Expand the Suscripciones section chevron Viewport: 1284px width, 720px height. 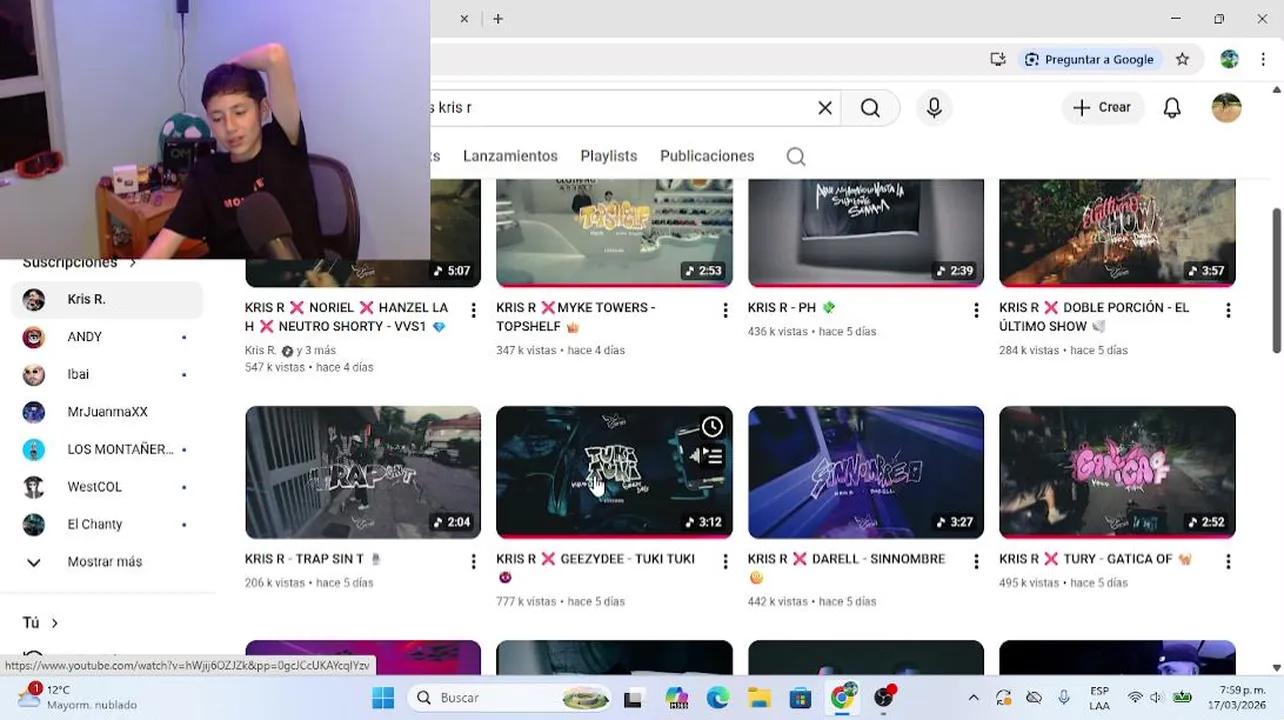coord(132,263)
